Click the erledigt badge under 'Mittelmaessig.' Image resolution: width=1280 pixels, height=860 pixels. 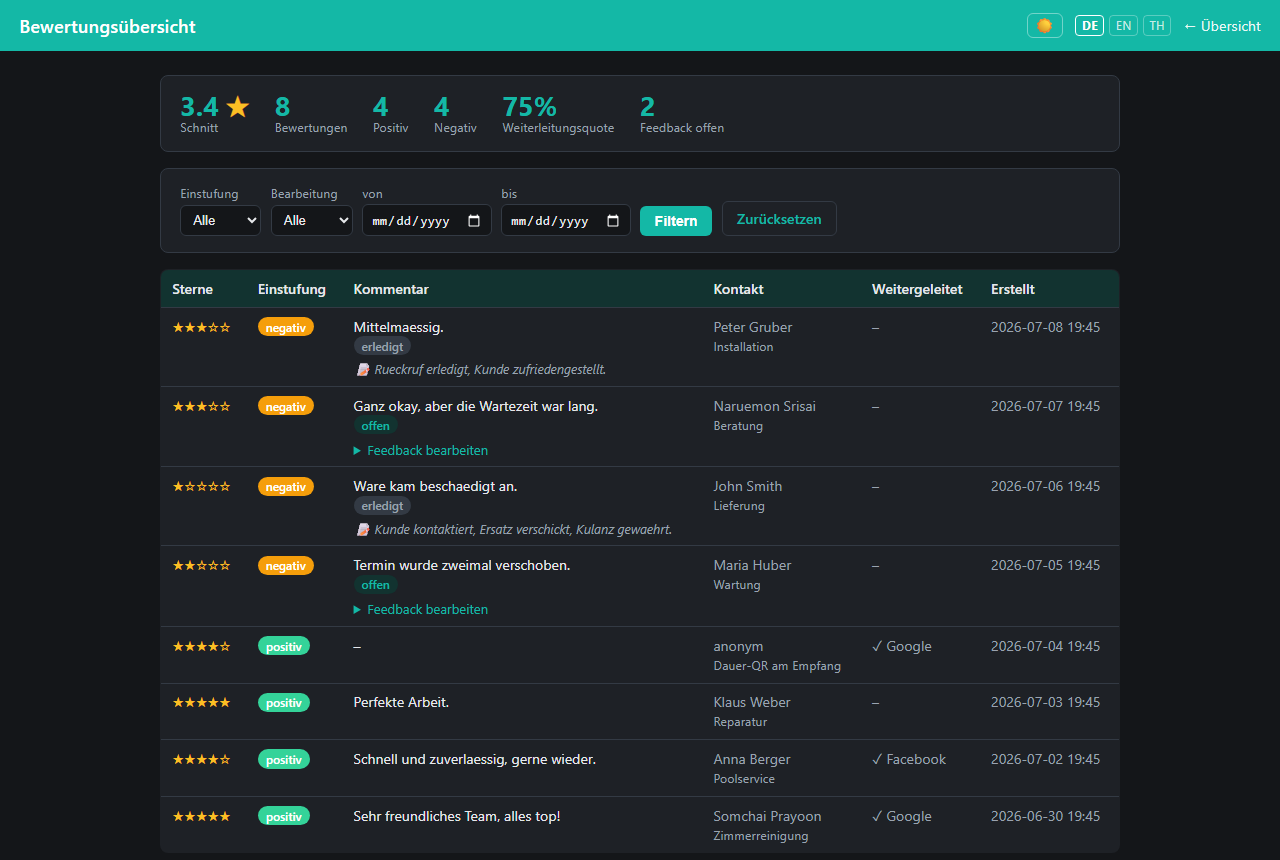382,347
